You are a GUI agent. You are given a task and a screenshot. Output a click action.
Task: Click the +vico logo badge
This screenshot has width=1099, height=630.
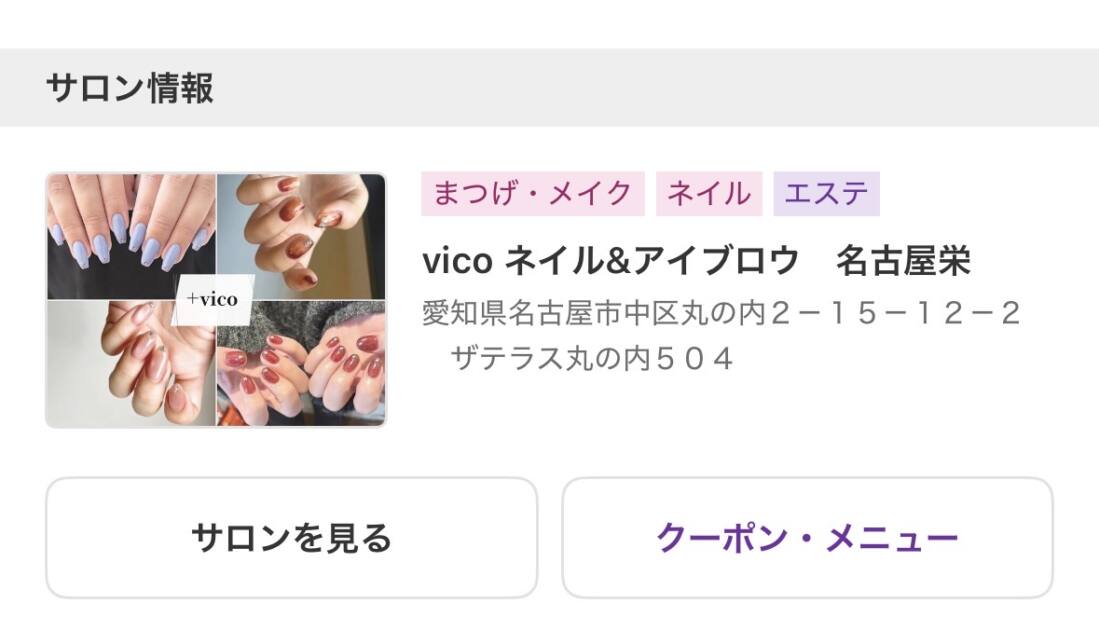212,300
